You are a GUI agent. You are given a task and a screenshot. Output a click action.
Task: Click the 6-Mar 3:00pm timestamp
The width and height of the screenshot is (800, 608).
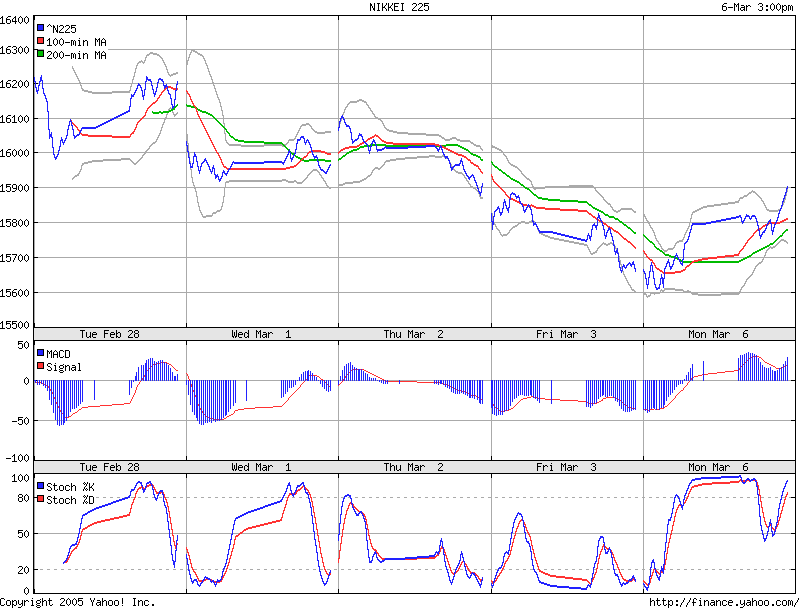[757, 7]
